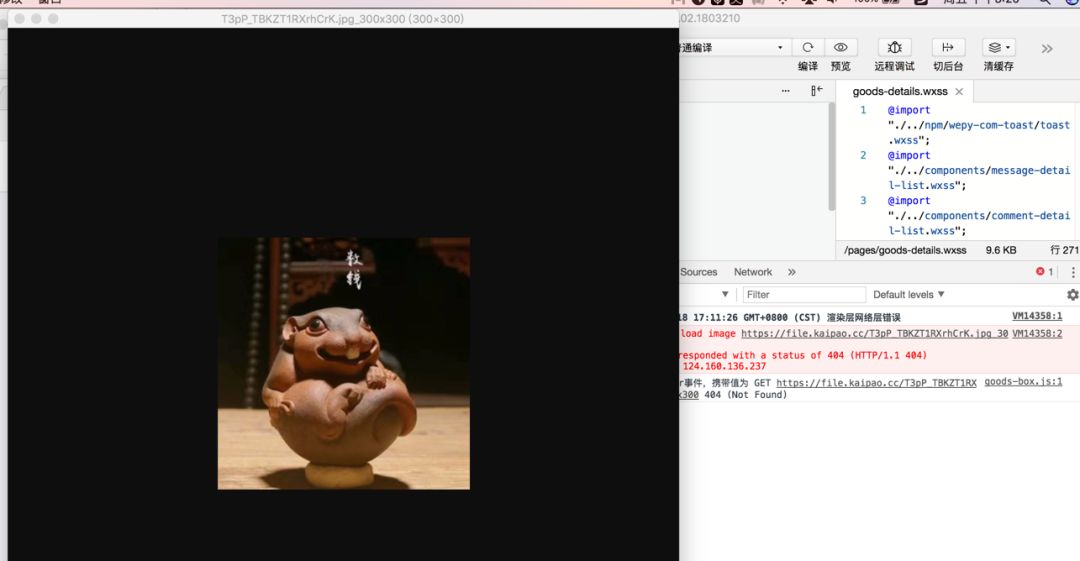Click the scrollbar of the file tree panel

[x=831, y=156]
